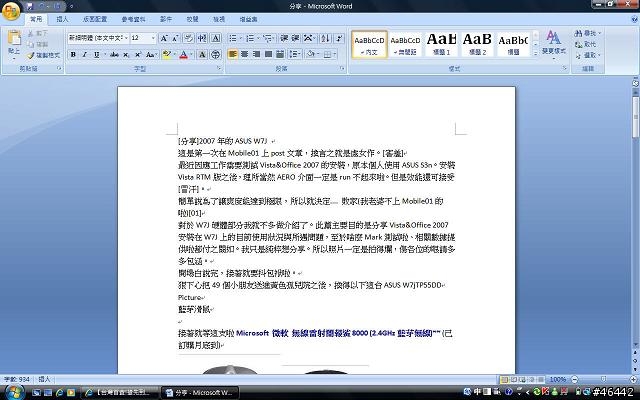Open the Paragraph dialog launcher
640x400 pixels.
click(342, 69)
